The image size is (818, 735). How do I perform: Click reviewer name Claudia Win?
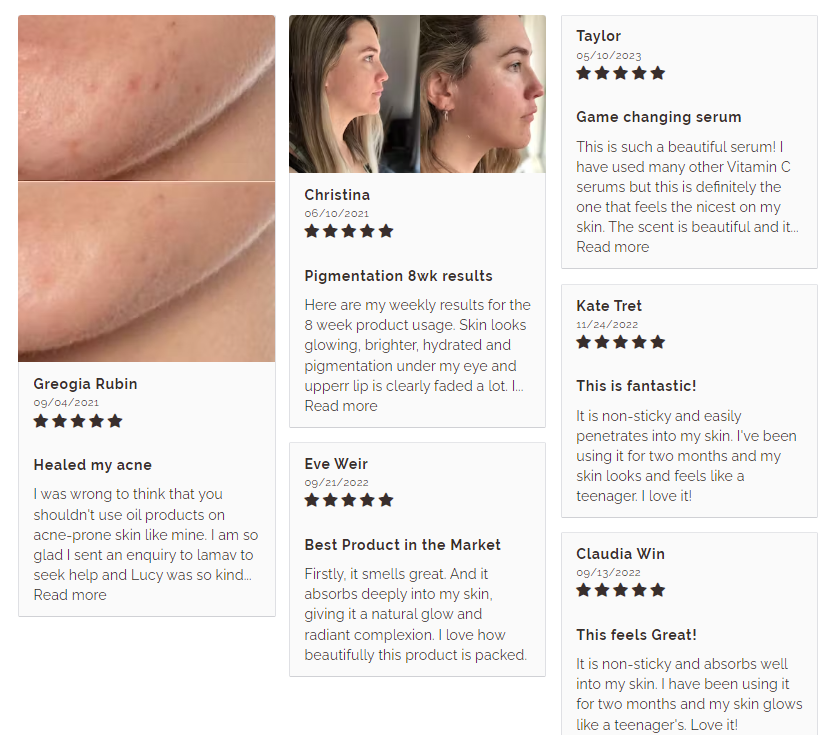pos(620,553)
